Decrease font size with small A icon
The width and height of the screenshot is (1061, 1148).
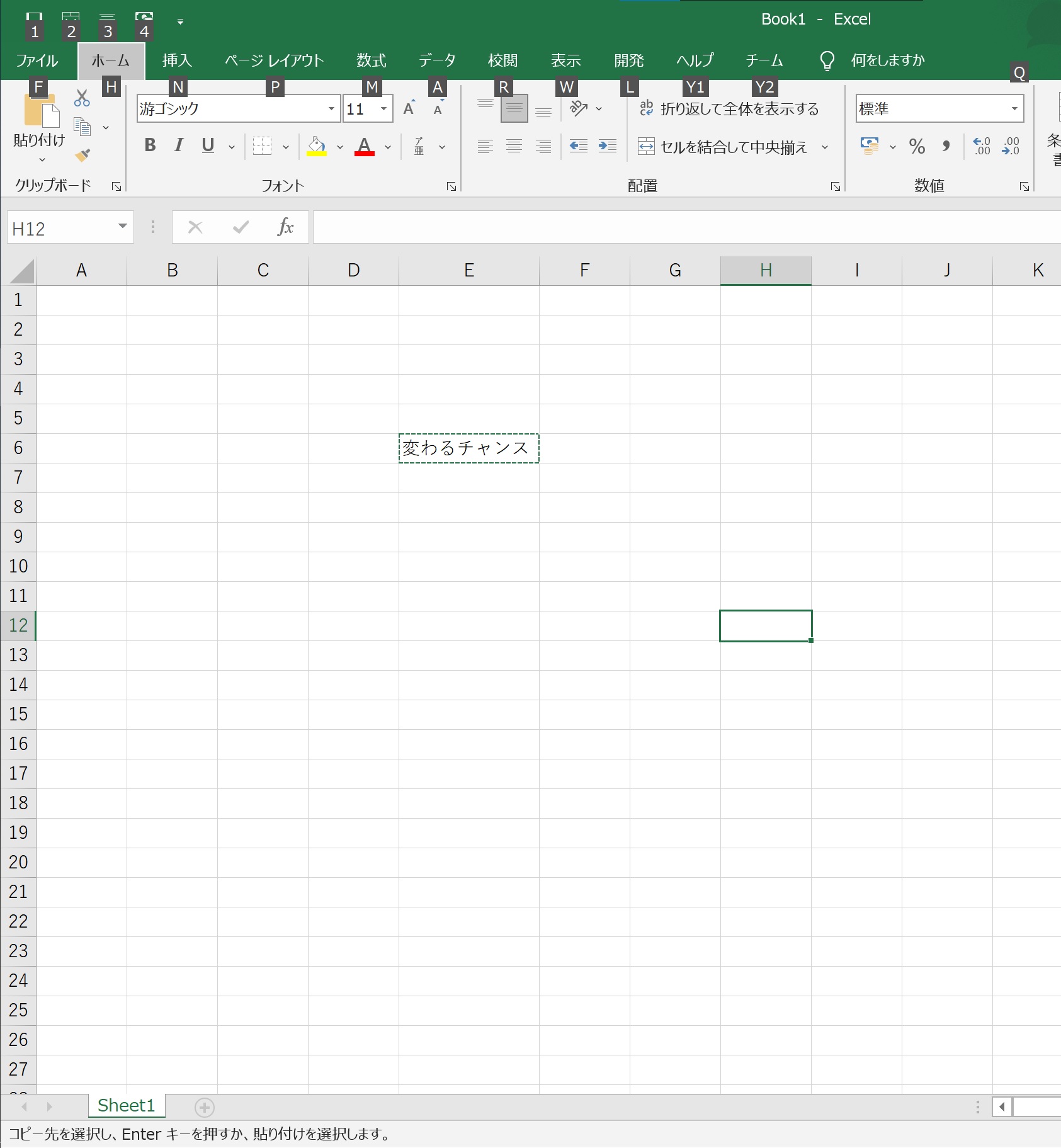[438, 109]
